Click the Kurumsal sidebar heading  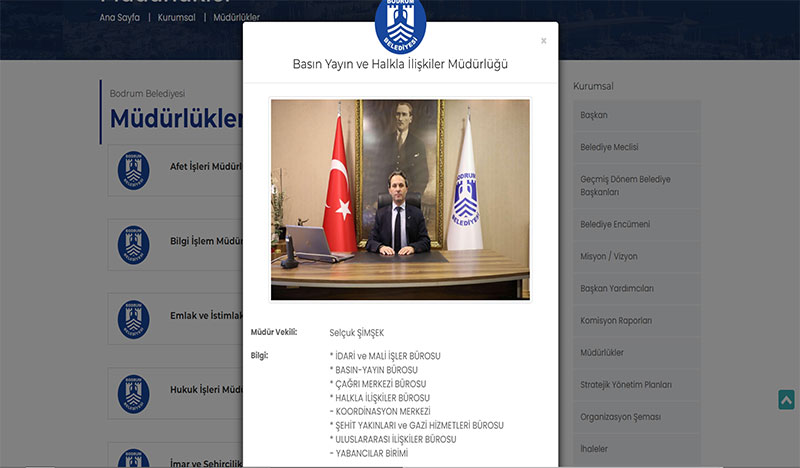click(593, 86)
